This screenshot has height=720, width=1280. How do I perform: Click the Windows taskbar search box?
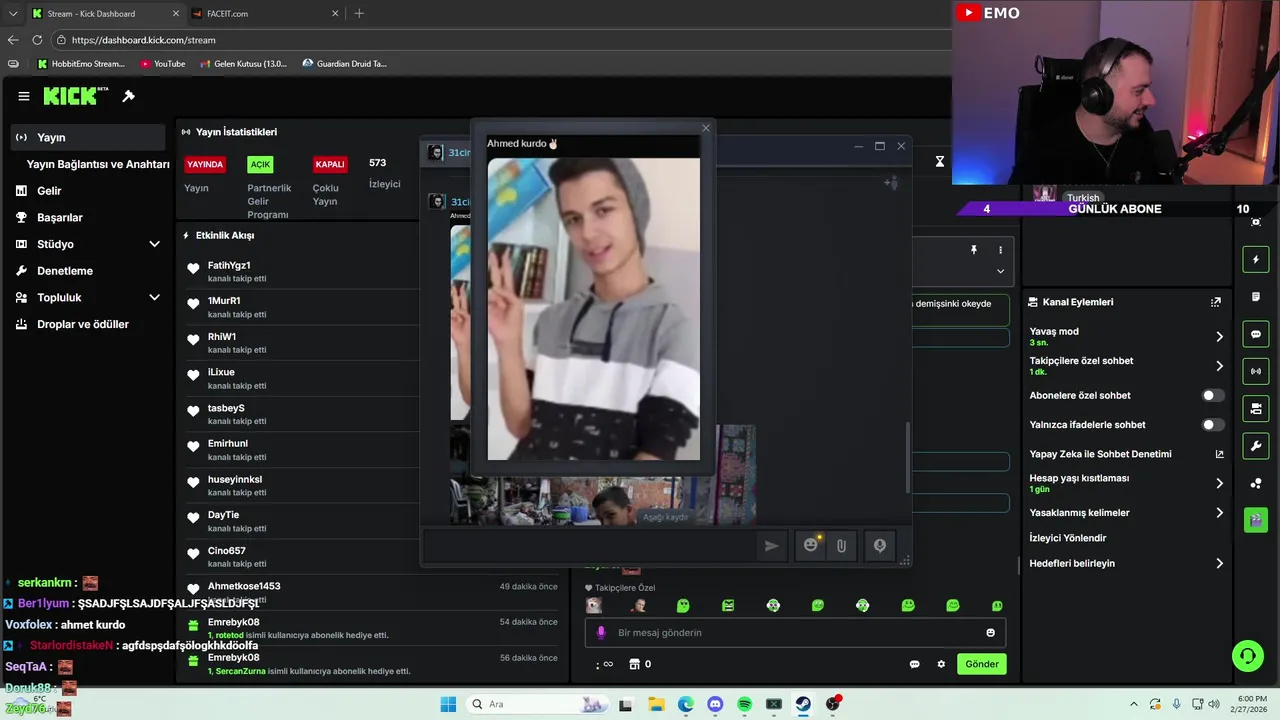[537, 704]
